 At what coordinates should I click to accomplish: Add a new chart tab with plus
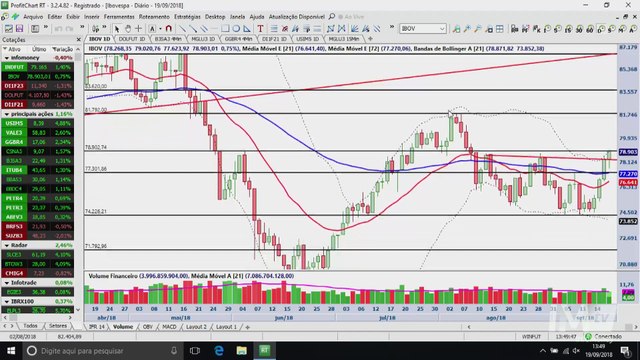coord(370,39)
